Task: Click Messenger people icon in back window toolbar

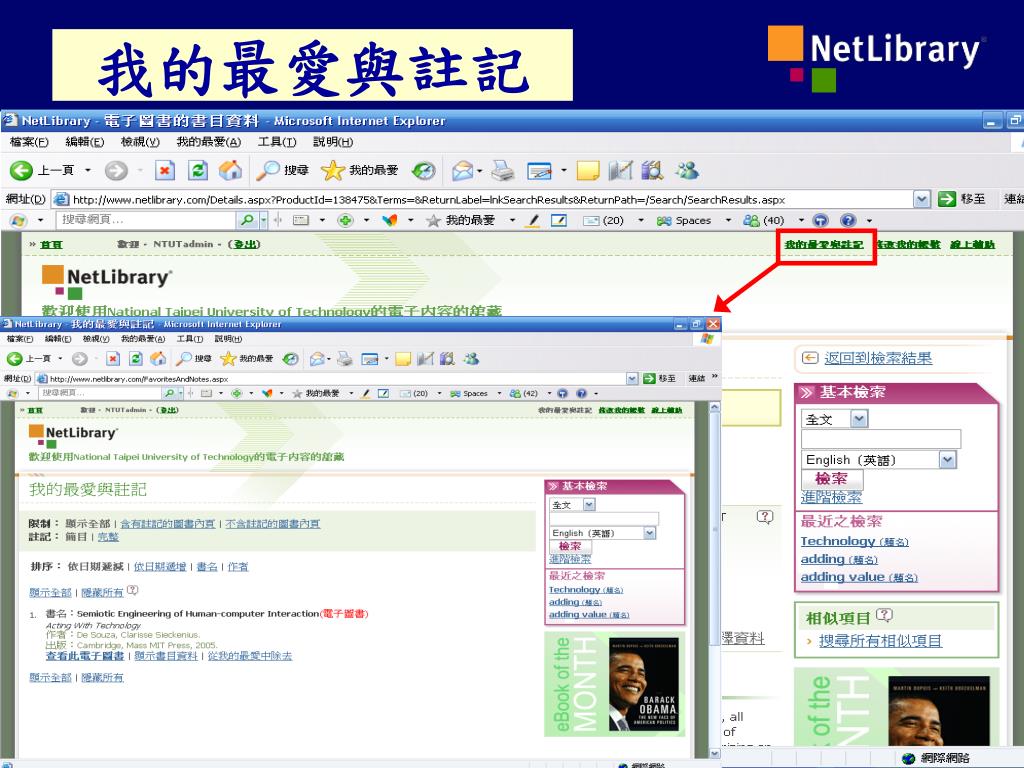Action: point(688,170)
